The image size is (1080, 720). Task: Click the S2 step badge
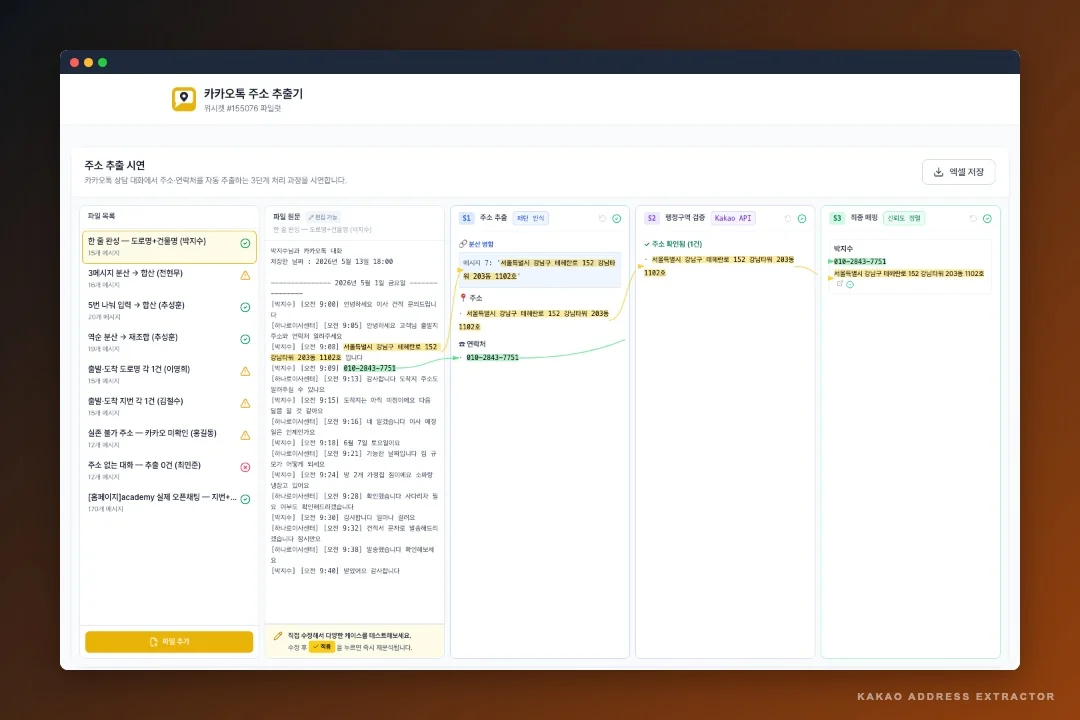click(652, 218)
